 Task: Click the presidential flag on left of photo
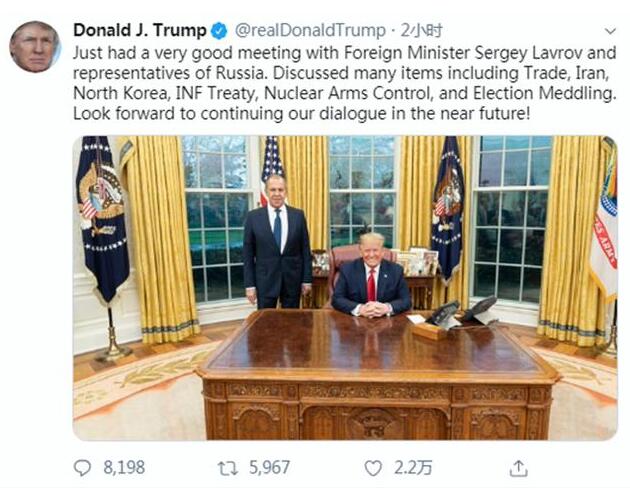tap(102, 219)
